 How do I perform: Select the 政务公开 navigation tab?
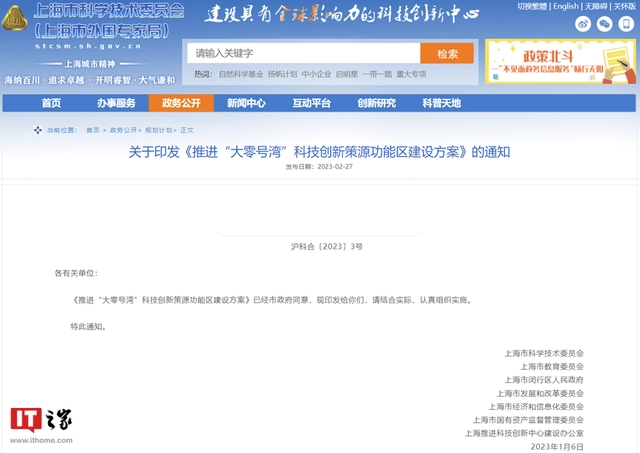181,103
